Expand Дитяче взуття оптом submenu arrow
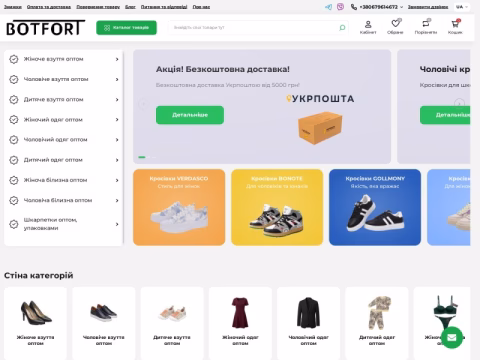 [x=117, y=100]
